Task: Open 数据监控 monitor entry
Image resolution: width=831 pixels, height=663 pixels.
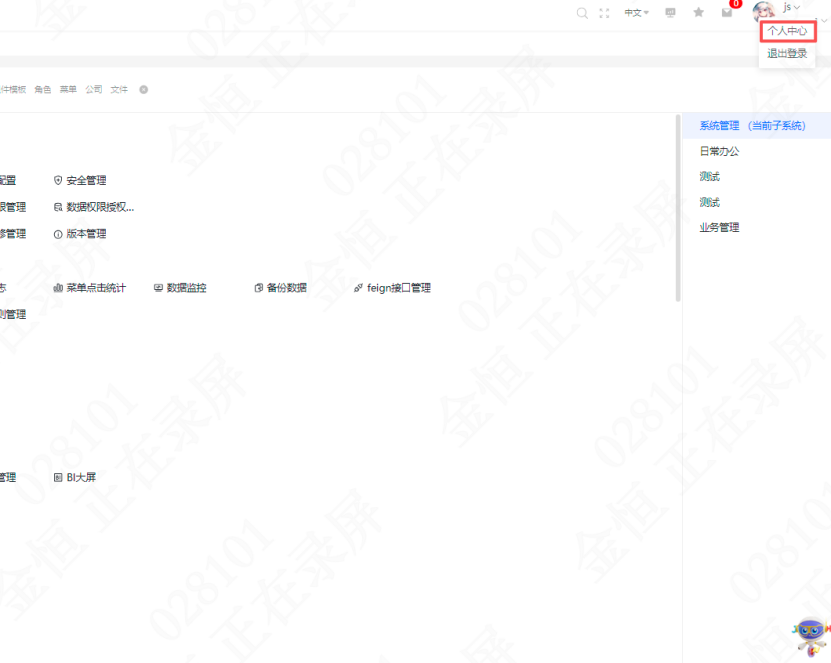Action: click(180, 288)
